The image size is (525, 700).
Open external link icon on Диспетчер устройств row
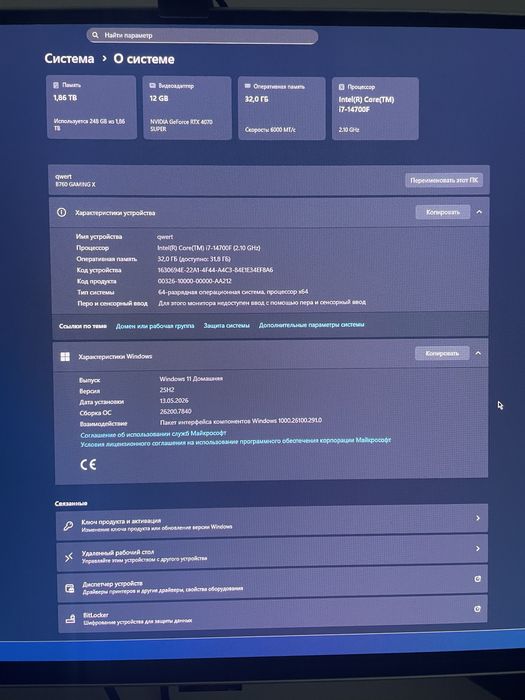(477, 579)
